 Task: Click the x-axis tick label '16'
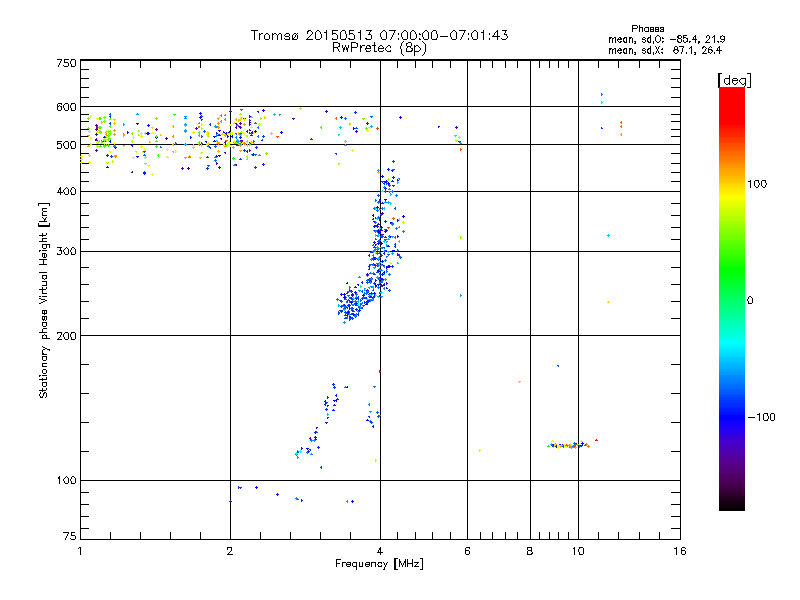click(680, 551)
